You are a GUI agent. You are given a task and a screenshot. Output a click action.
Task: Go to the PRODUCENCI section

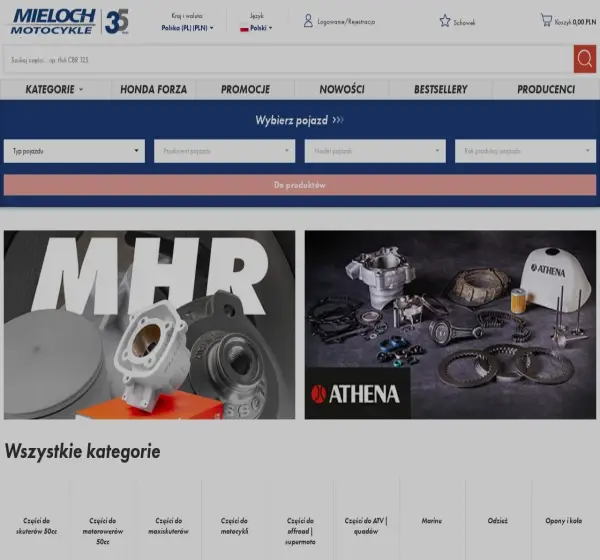coord(546,90)
